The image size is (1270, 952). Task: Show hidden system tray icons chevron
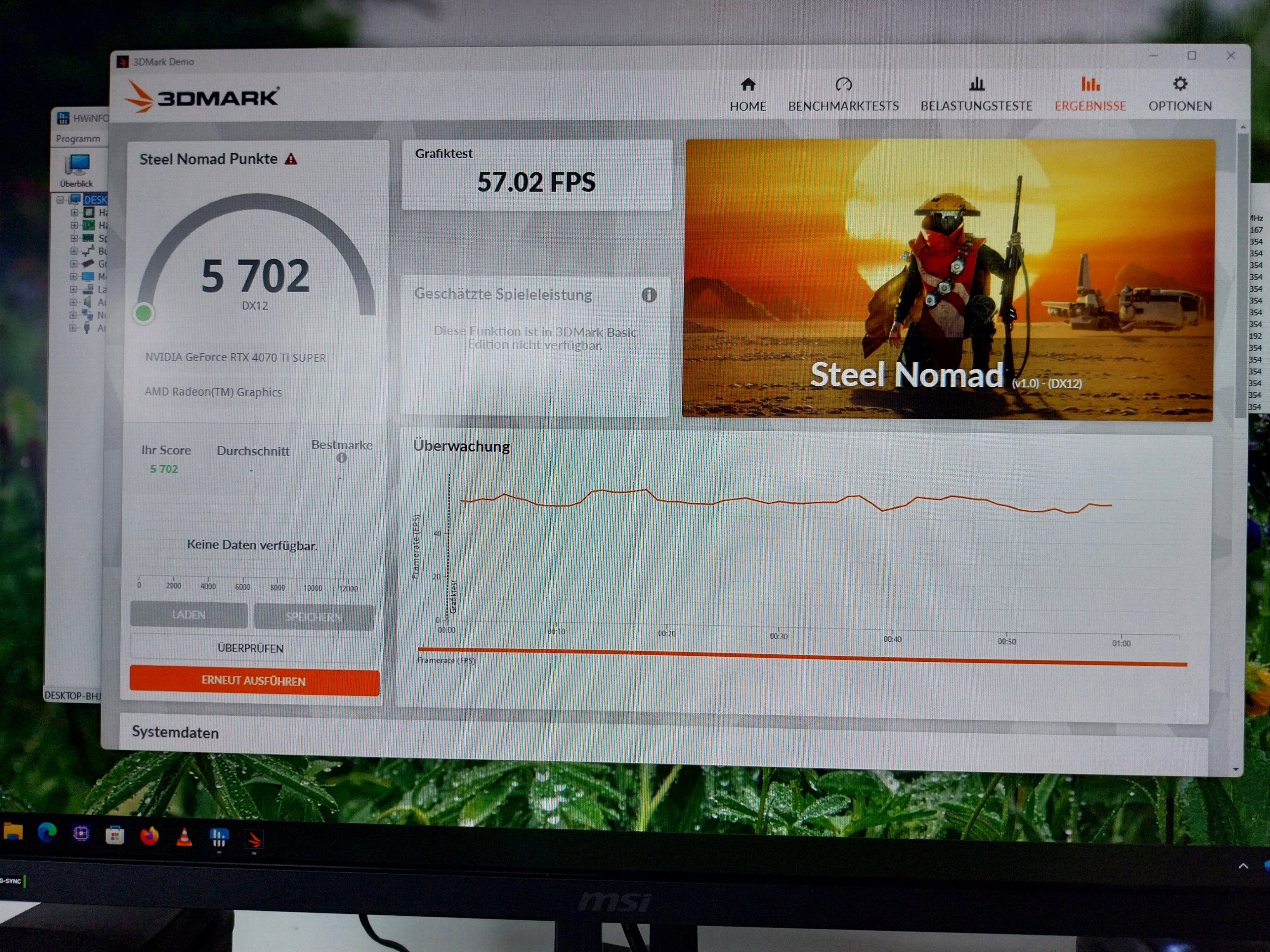[1243, 866]
